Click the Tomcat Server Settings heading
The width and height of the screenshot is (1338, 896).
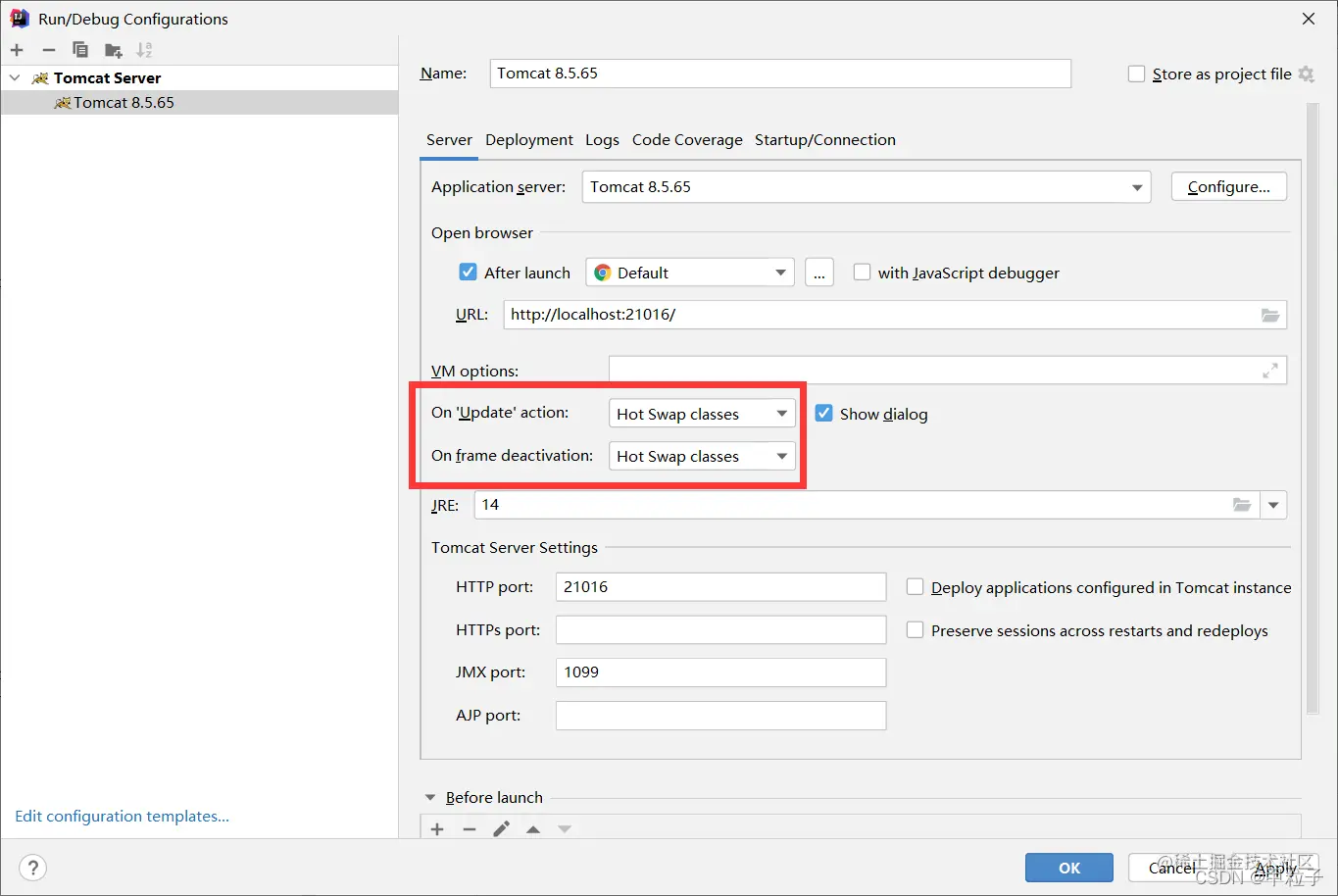coord(515,547)
